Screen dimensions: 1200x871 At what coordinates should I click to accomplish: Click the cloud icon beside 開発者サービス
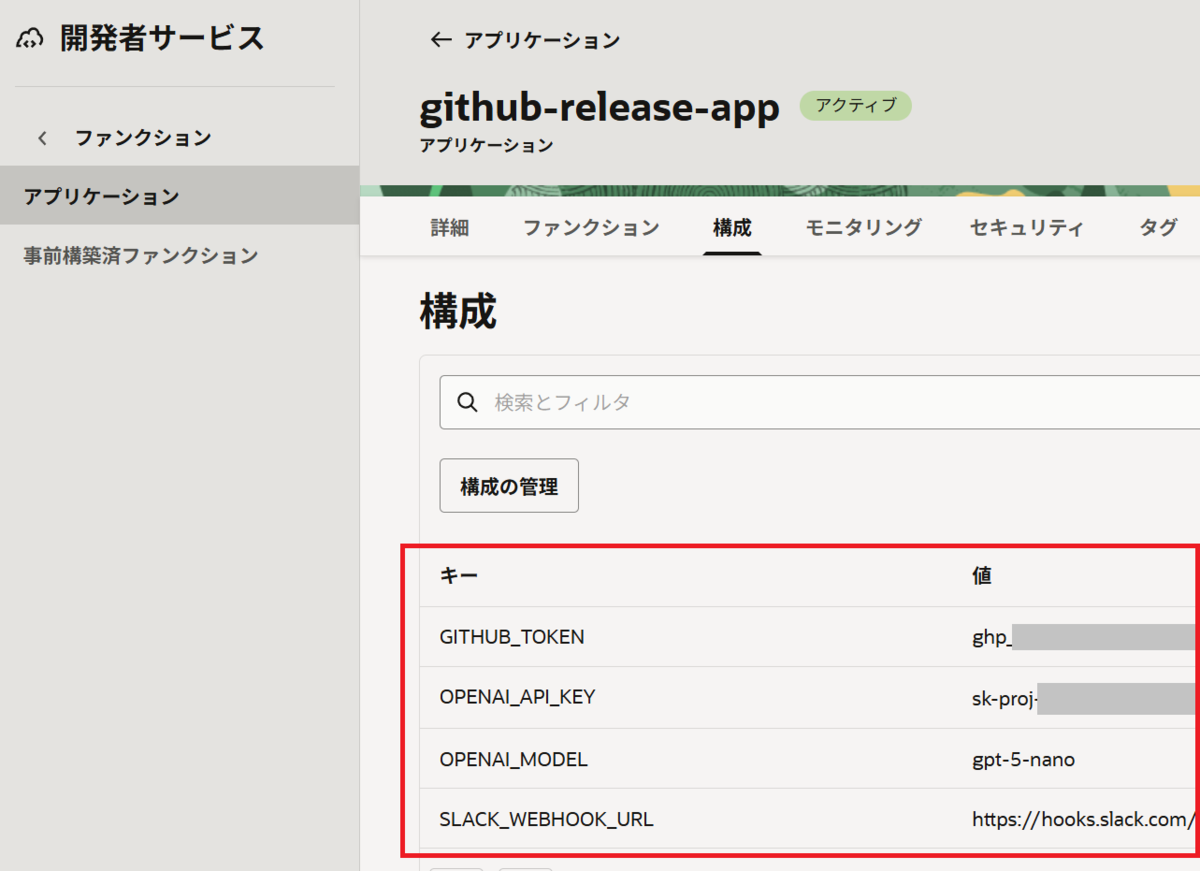coord(29,37)
